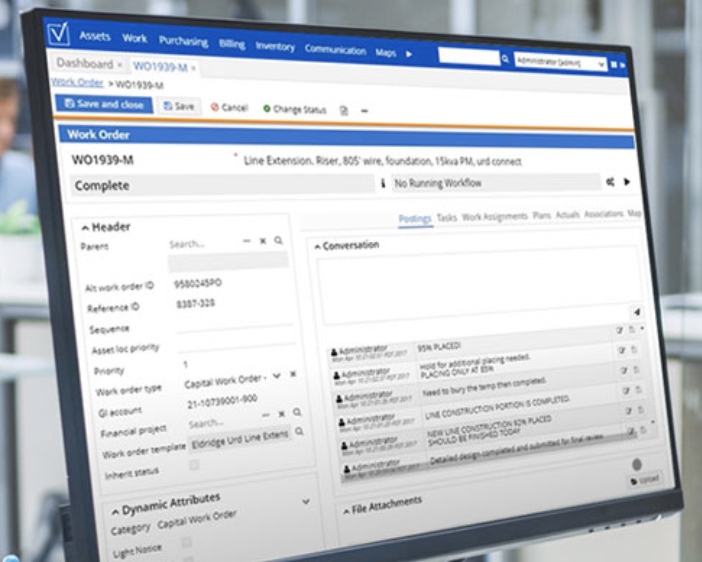Click the Upload button
702x562 pixels.
[645, 480]
